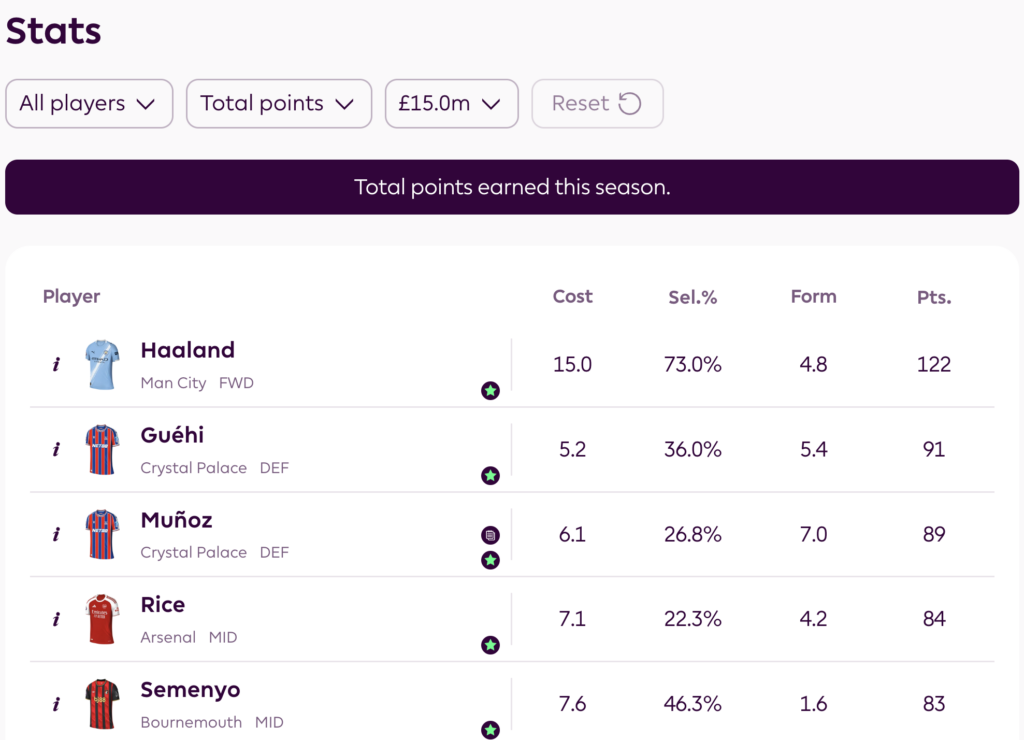
Task: Expand the All players filter dropdown
Action: [89, 104]
